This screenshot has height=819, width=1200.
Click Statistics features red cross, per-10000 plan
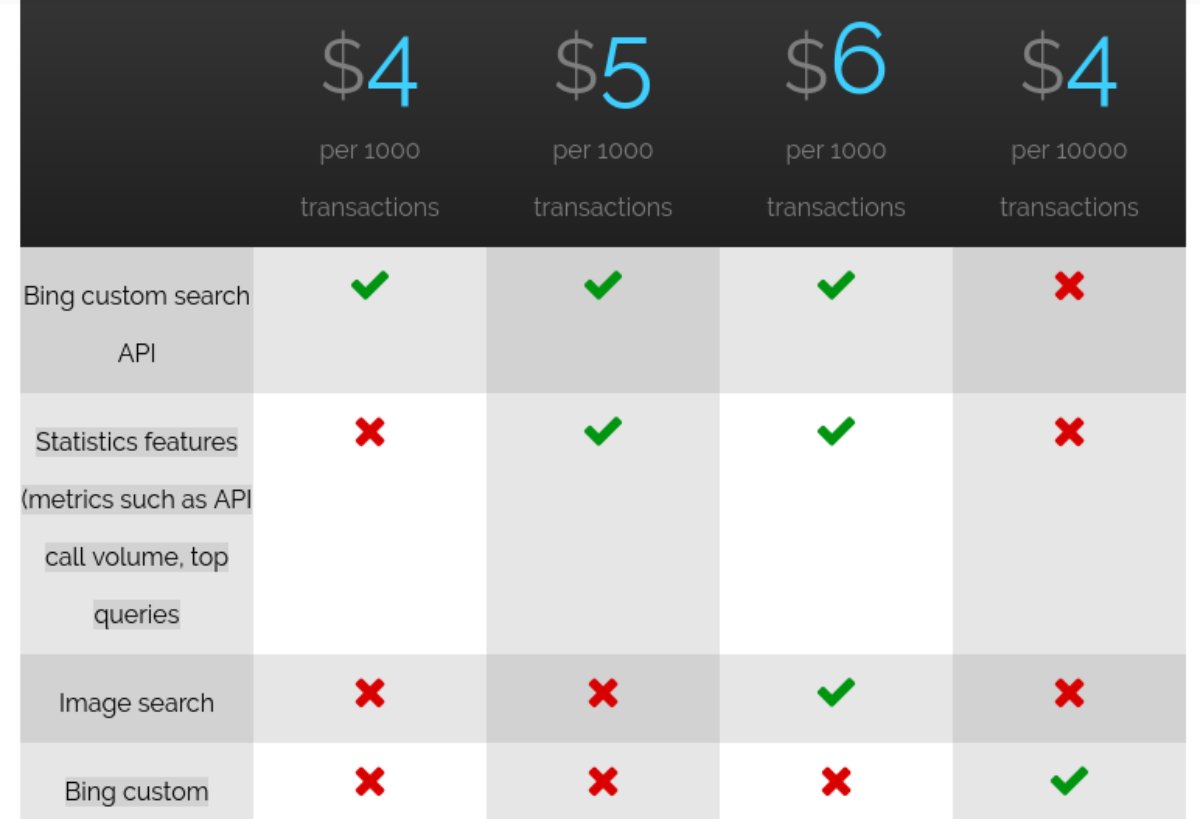coord(1069,432)
